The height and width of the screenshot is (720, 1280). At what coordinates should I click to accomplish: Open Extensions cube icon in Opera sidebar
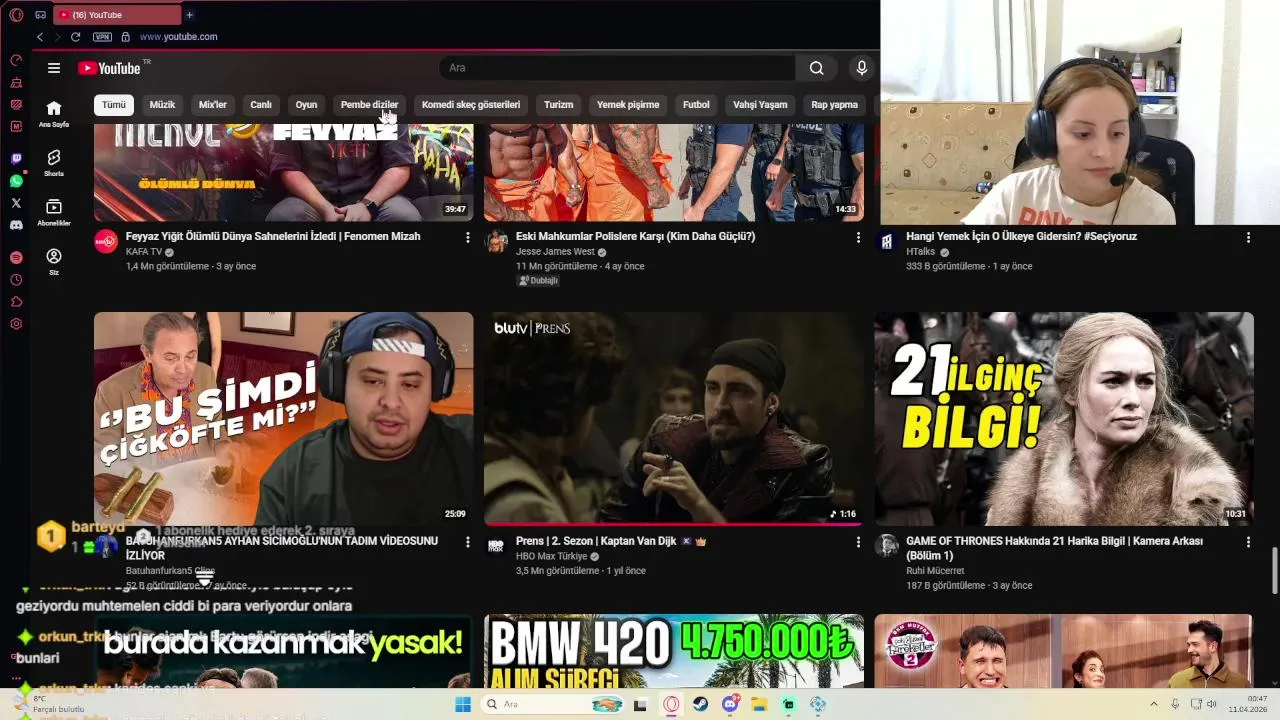16,302
